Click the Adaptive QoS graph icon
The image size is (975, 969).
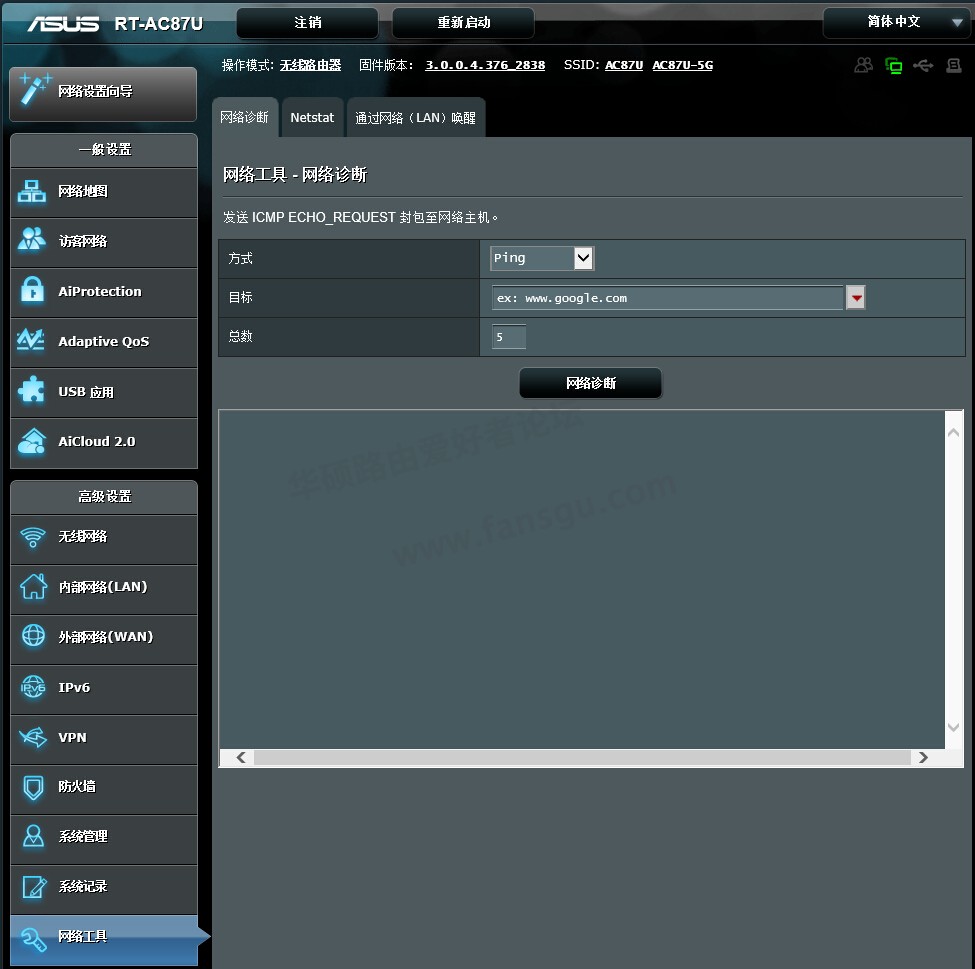coord(30,340)
